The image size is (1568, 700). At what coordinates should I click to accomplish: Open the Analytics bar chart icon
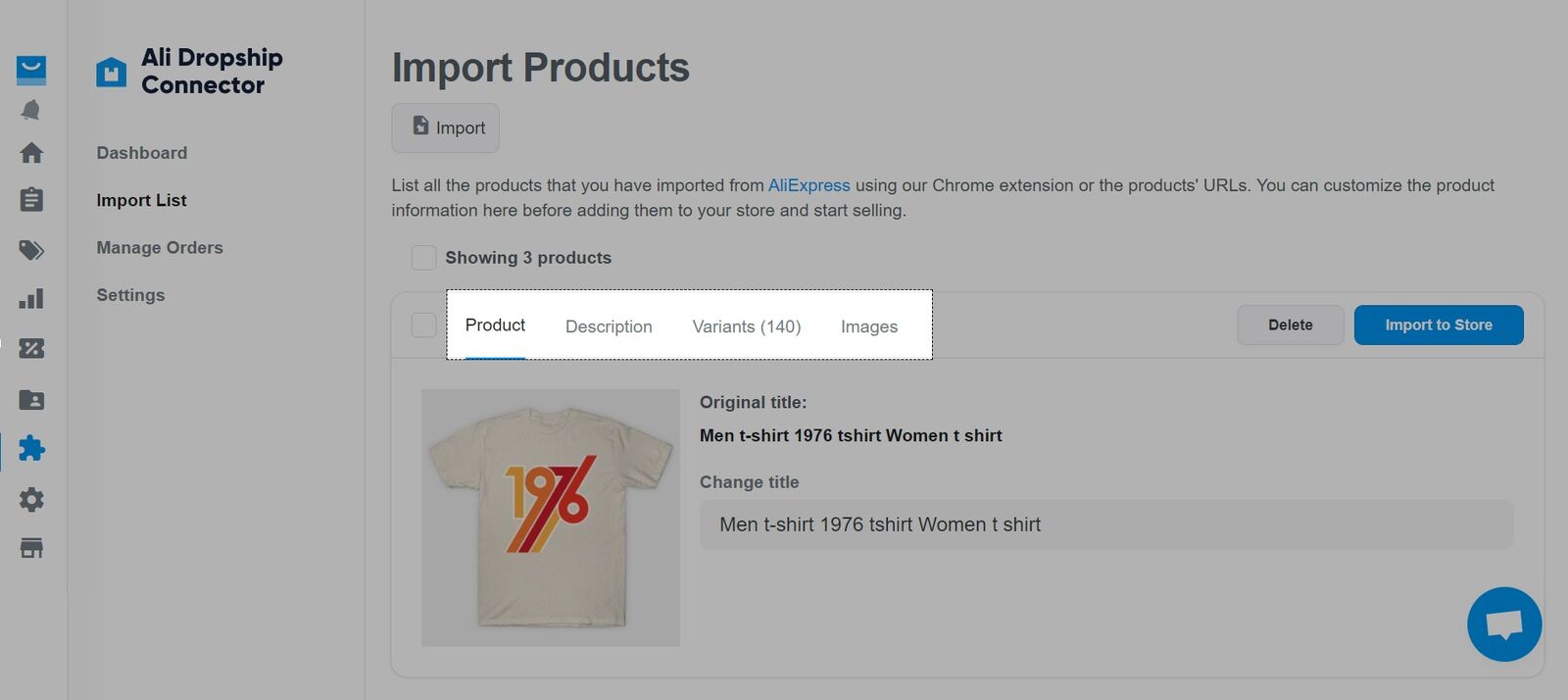point(31,299)
